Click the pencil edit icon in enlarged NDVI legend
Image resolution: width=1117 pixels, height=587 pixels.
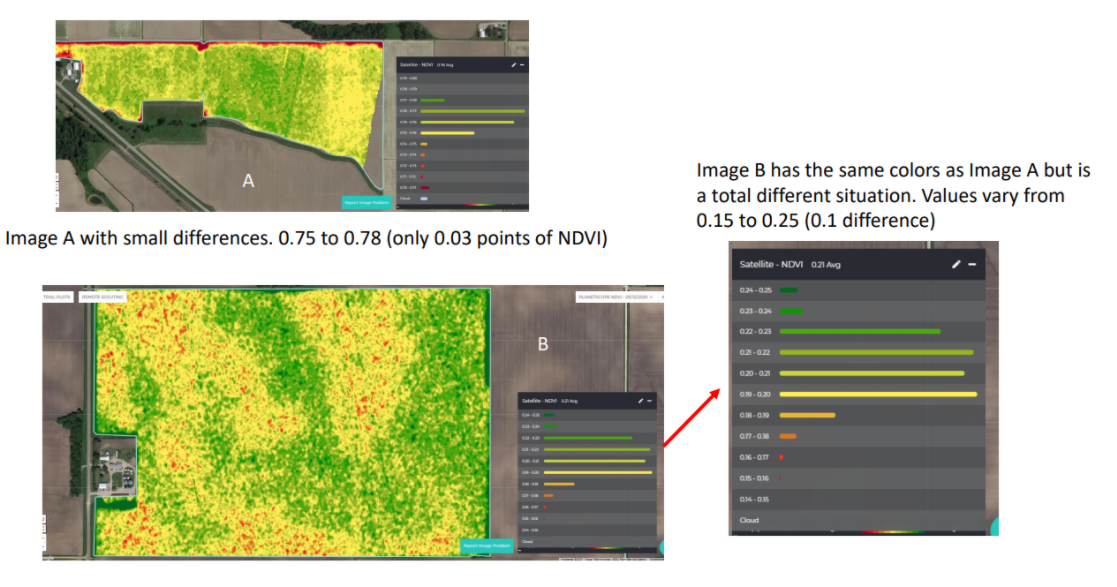[956, 264]
